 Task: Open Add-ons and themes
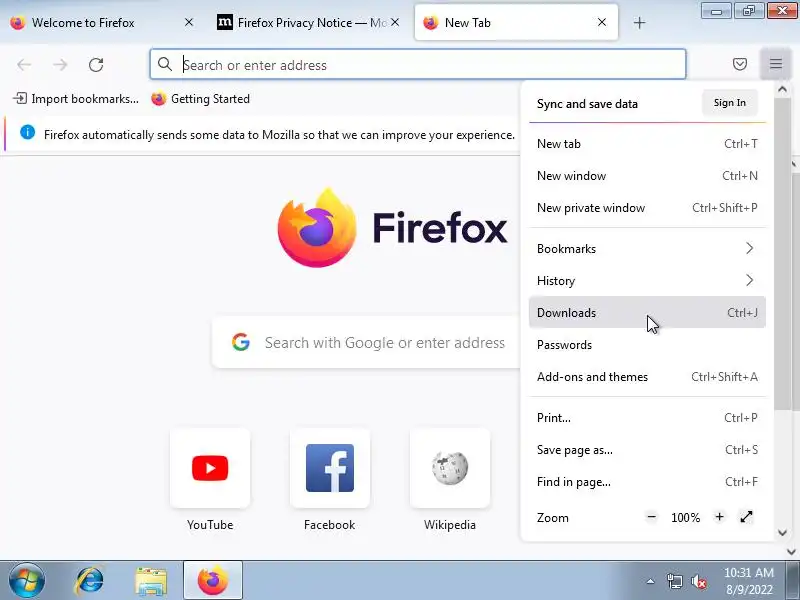click(x=647, y=377)
